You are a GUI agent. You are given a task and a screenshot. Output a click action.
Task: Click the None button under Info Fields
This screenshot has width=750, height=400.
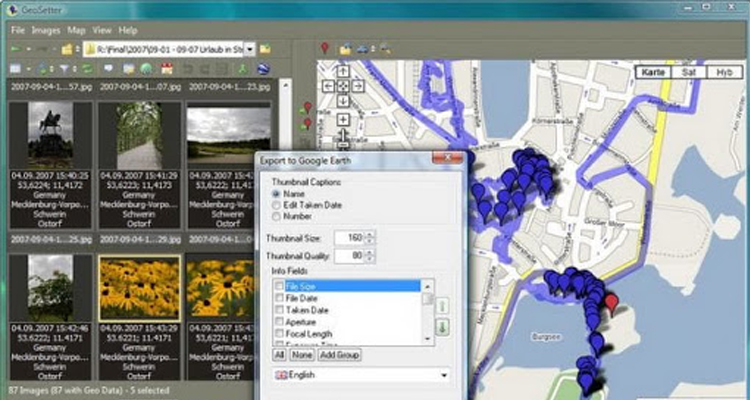tap(301, 355)
